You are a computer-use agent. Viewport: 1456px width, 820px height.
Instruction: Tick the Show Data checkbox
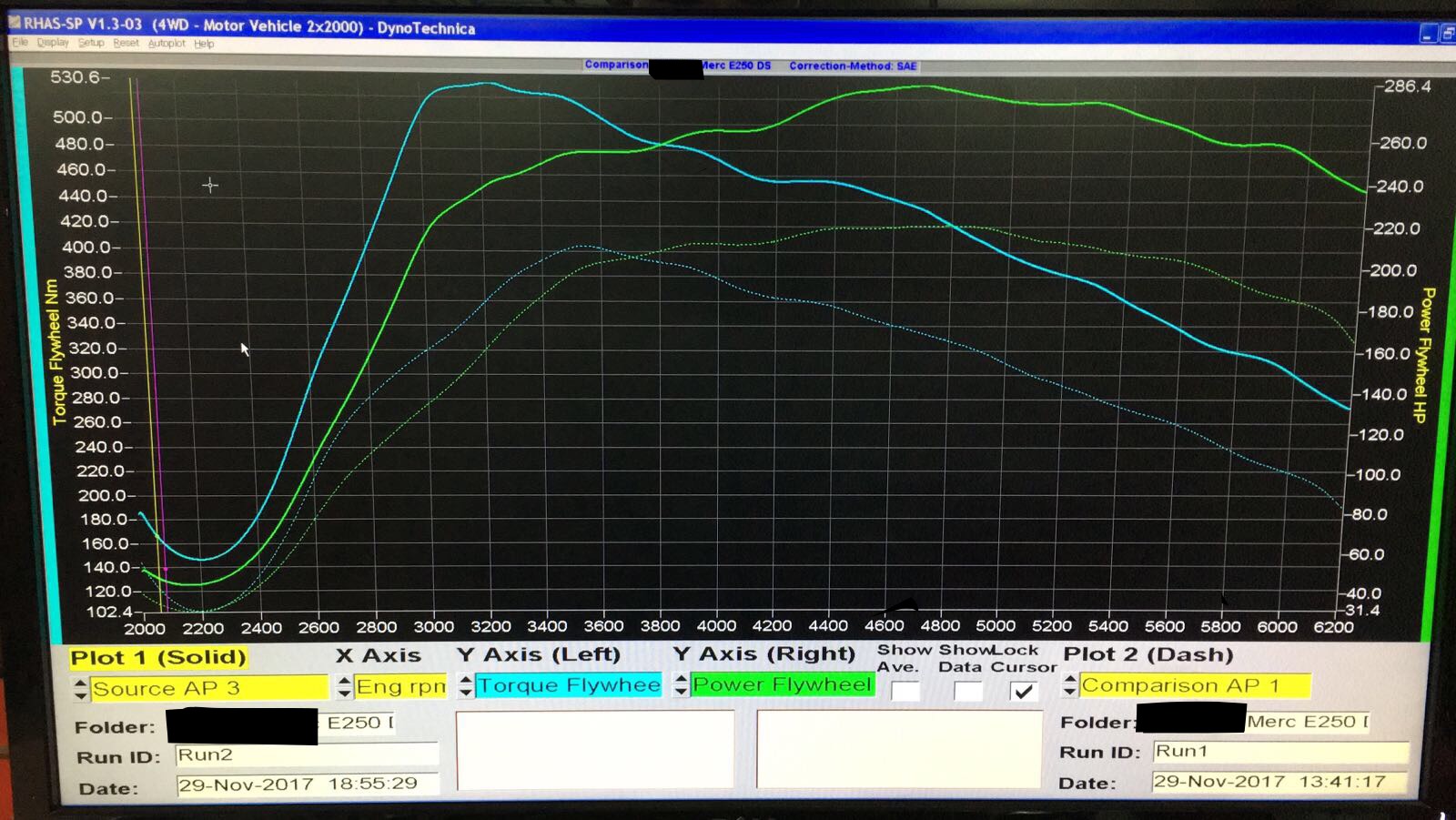tap(968, 691)
